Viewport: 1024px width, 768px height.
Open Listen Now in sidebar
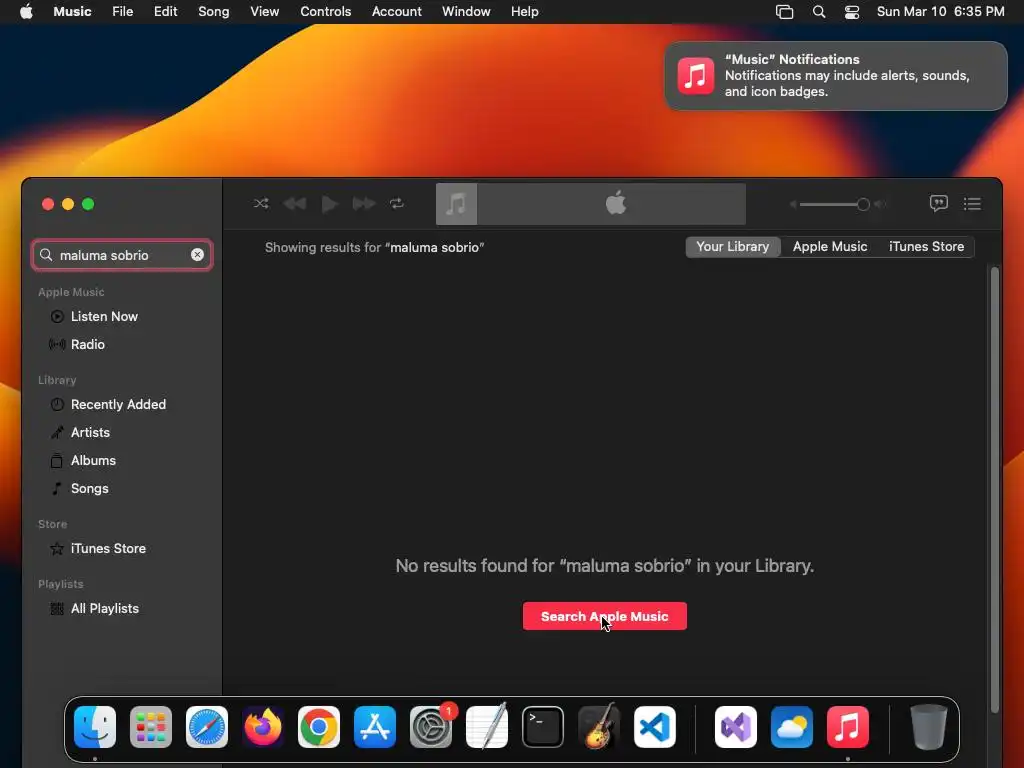(104, 317)
